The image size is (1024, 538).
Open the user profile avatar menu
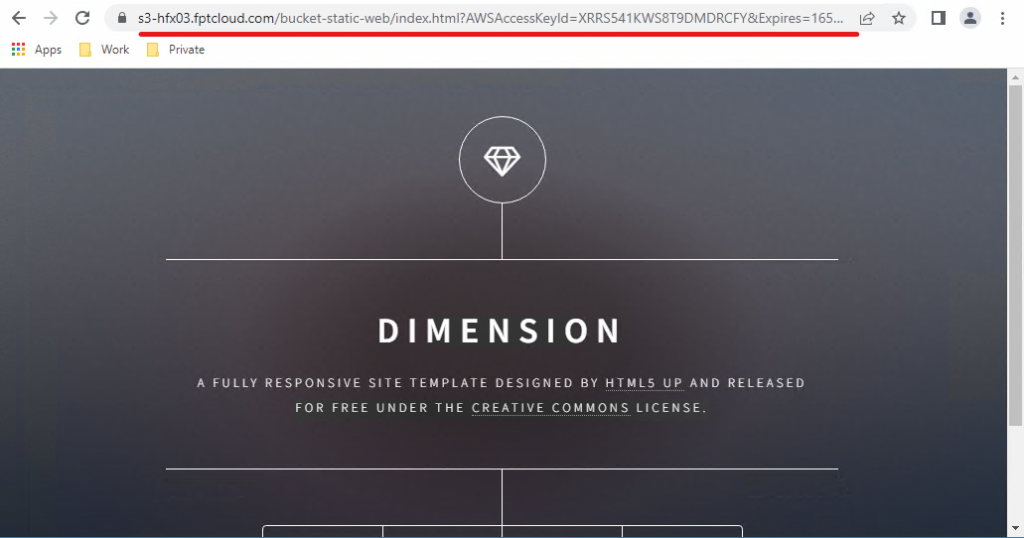coord(970,18)
